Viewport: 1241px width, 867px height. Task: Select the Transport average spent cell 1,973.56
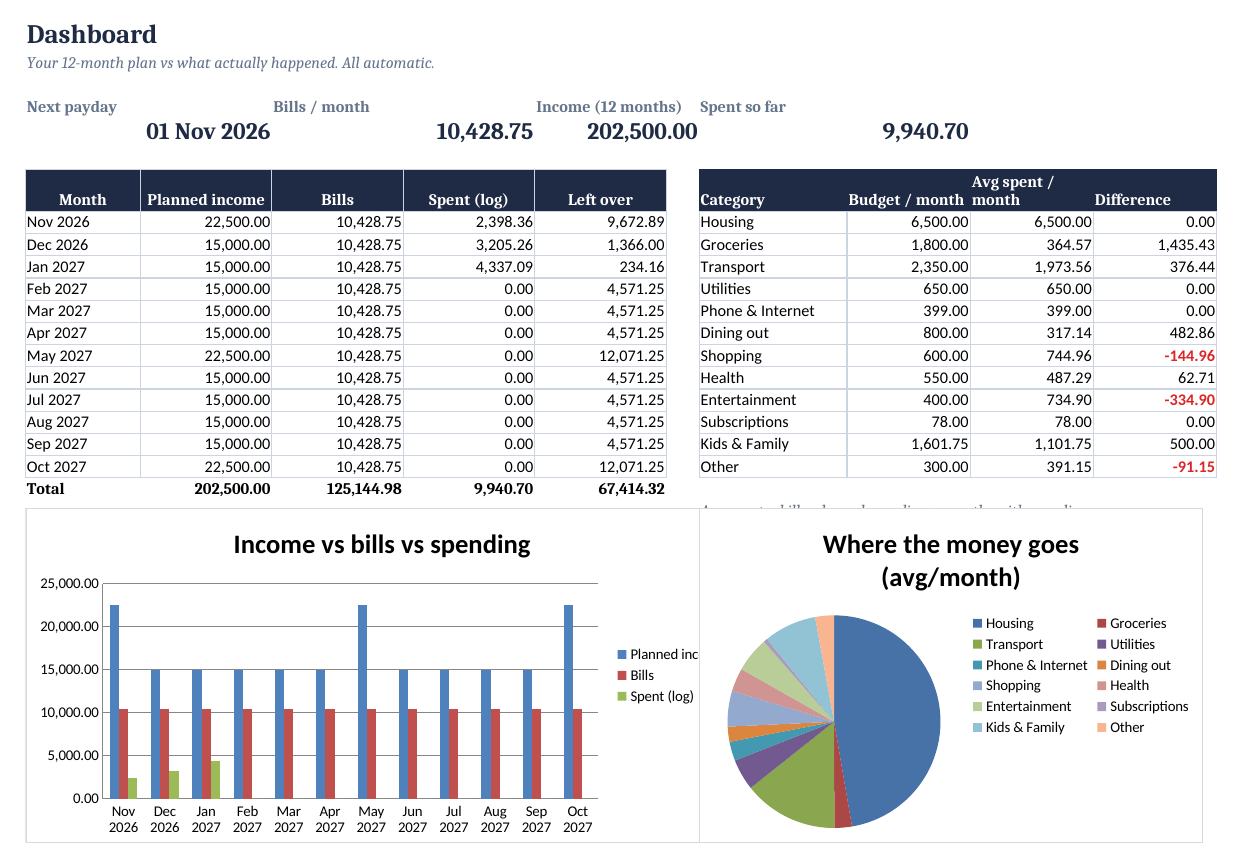[1032, 266]
